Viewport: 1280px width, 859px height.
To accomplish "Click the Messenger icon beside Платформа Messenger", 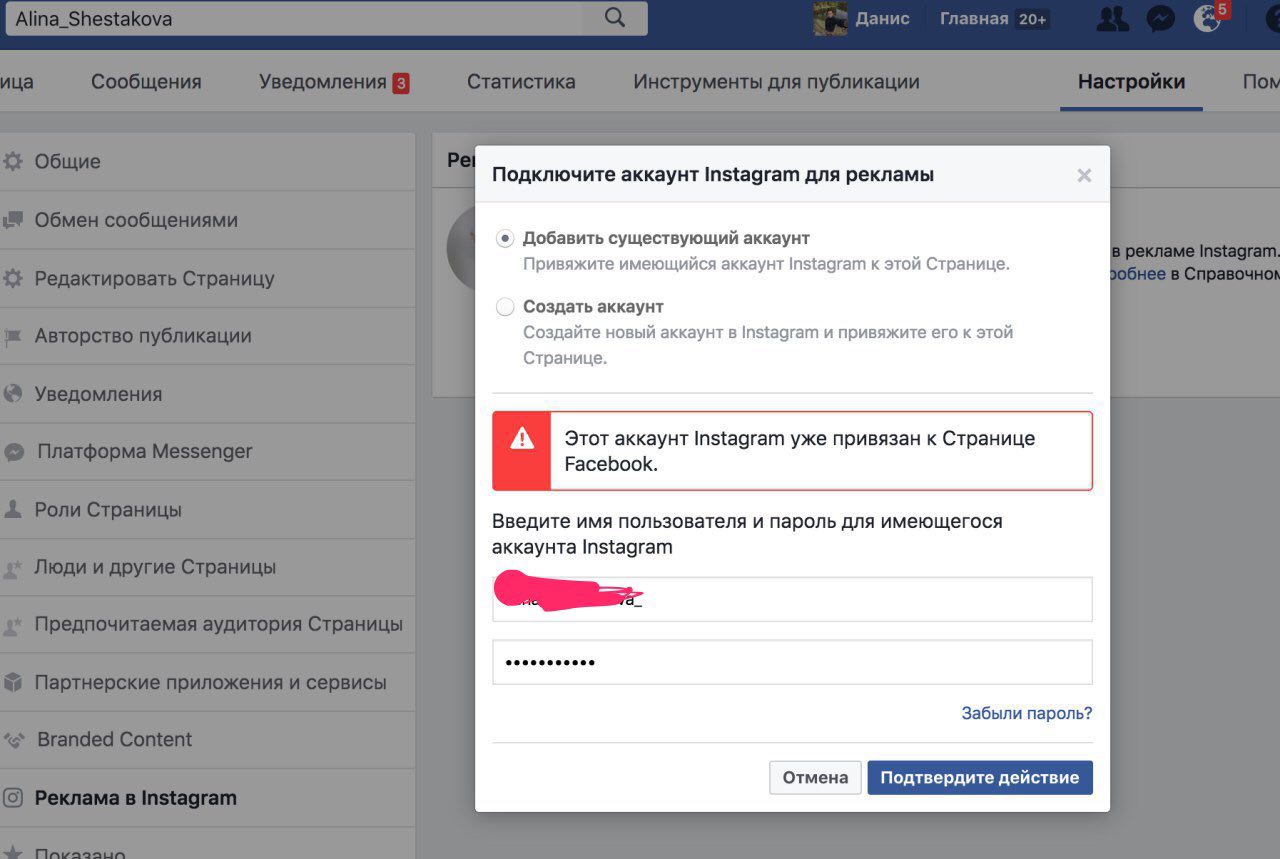I will click(14, 452).
